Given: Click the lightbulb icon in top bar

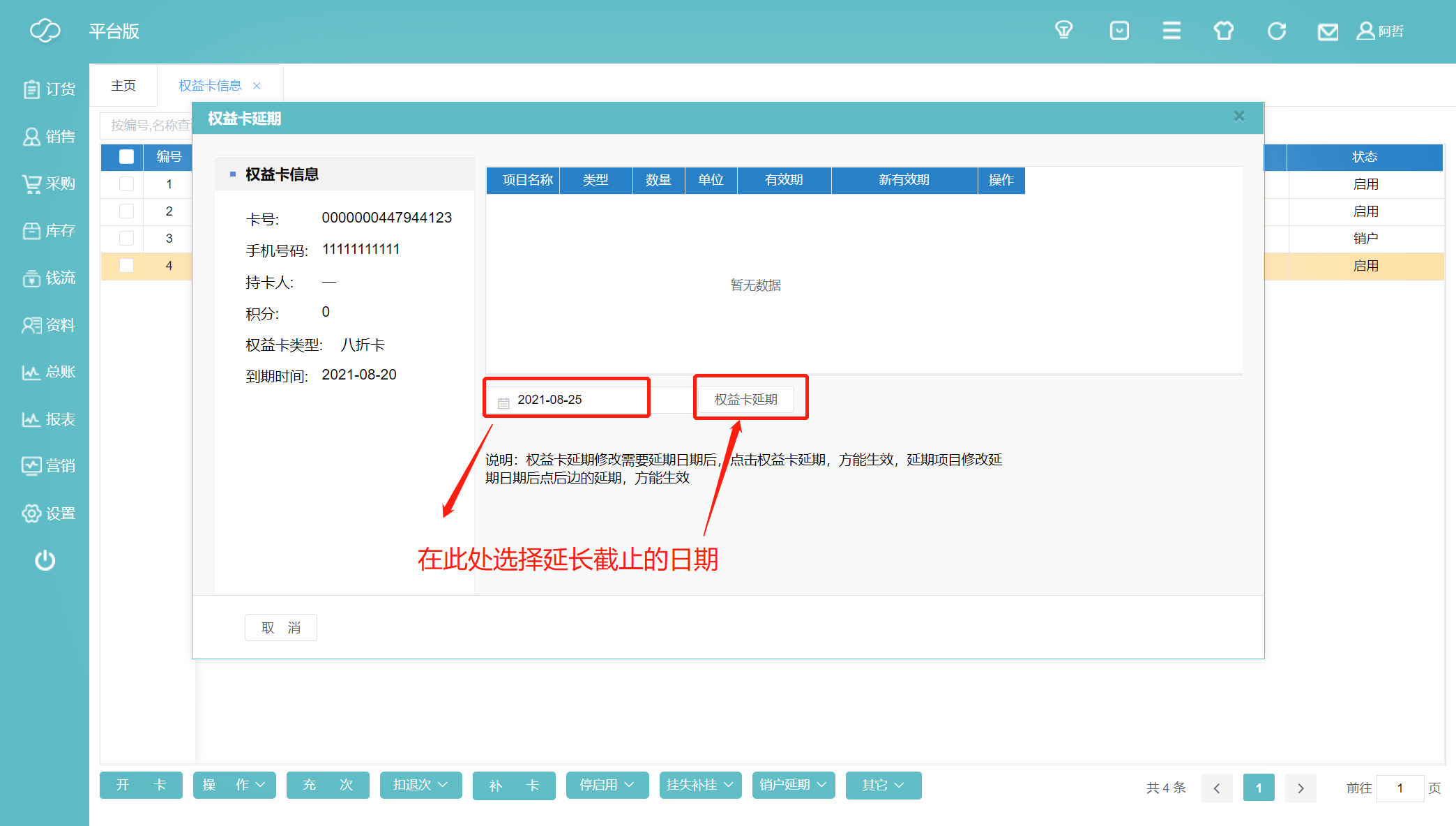Looking at the screenshot, I should coord(1063,31).
